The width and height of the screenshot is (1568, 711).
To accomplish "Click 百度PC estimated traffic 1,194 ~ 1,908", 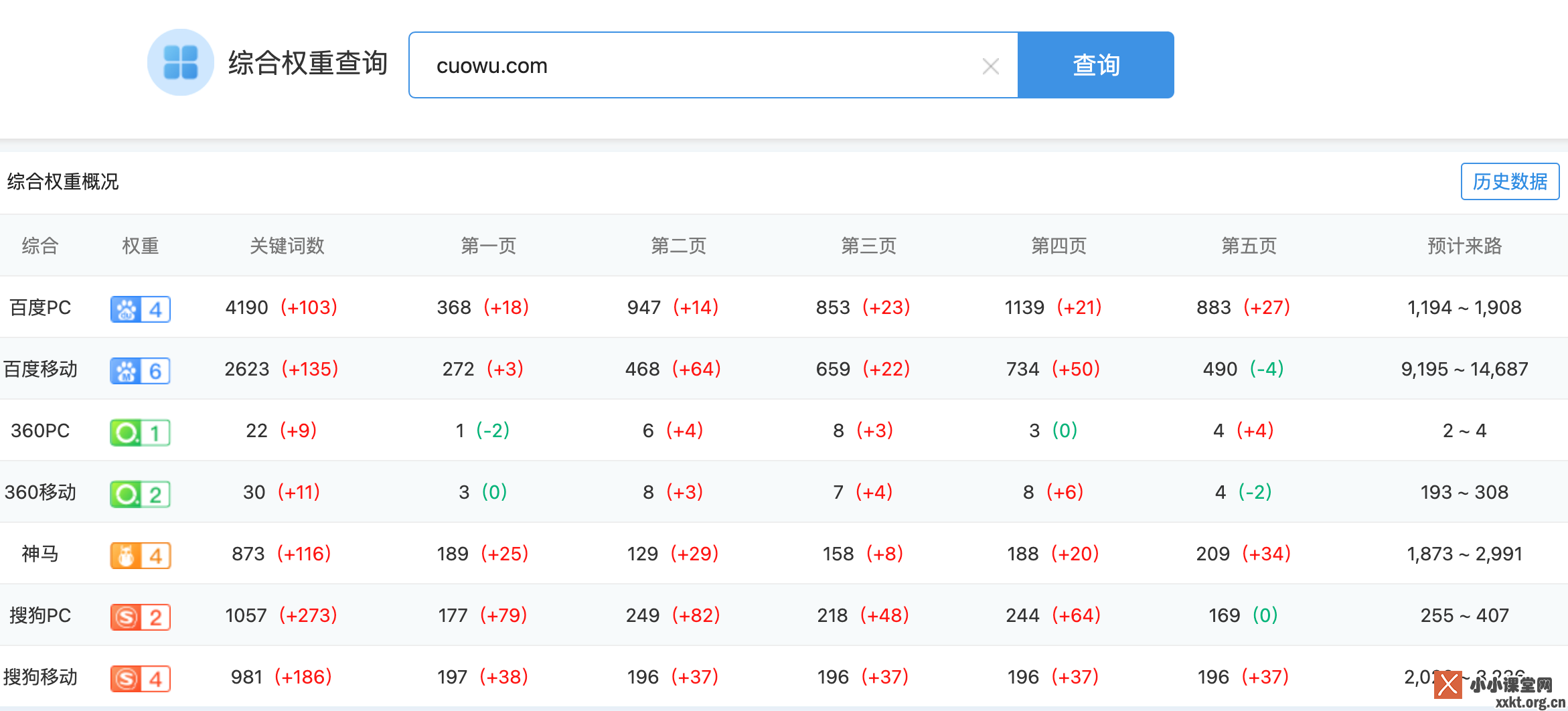I will [x=1465, y=307].
